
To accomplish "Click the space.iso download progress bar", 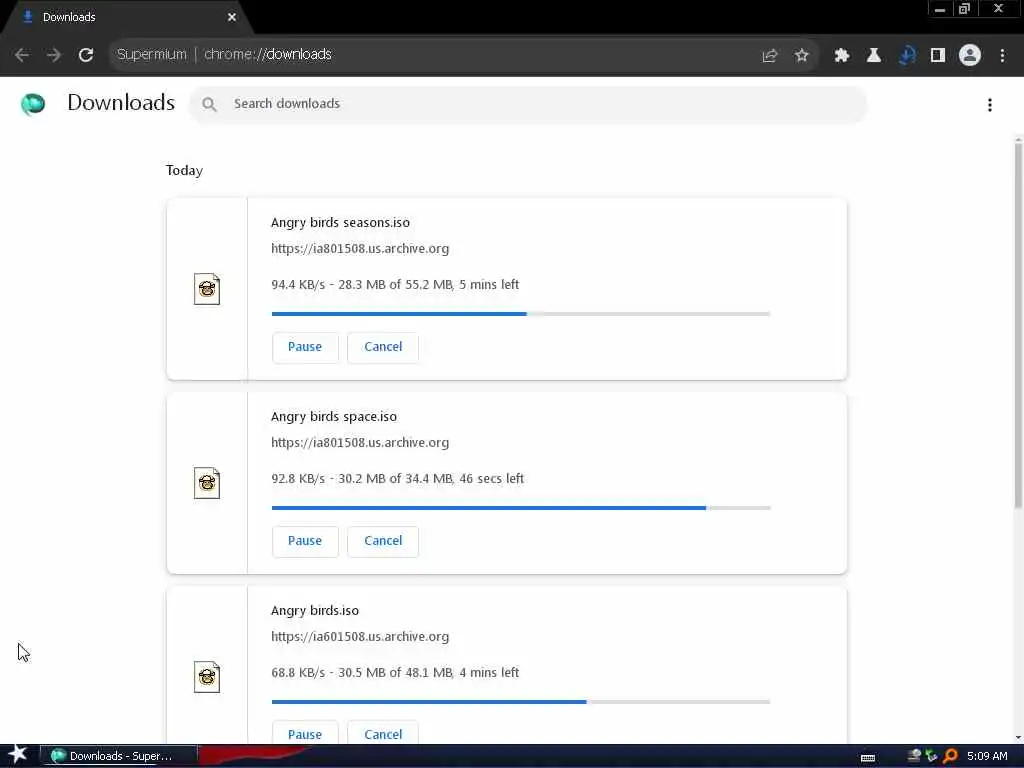I will click(520, 508).
